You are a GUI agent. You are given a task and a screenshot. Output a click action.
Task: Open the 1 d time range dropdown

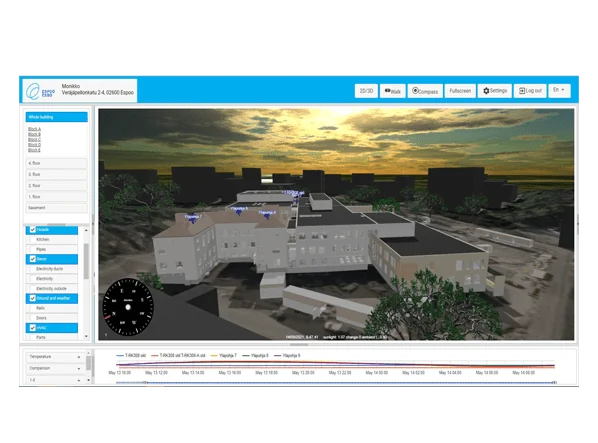click(55, 380)
